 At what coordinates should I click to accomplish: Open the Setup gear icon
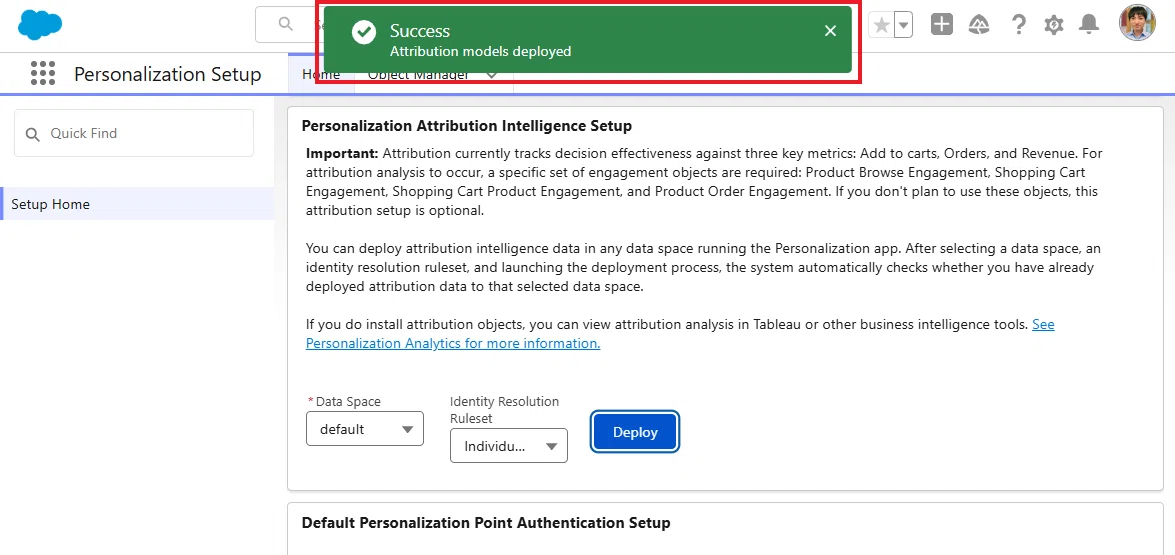click(x=1054, y=25)
